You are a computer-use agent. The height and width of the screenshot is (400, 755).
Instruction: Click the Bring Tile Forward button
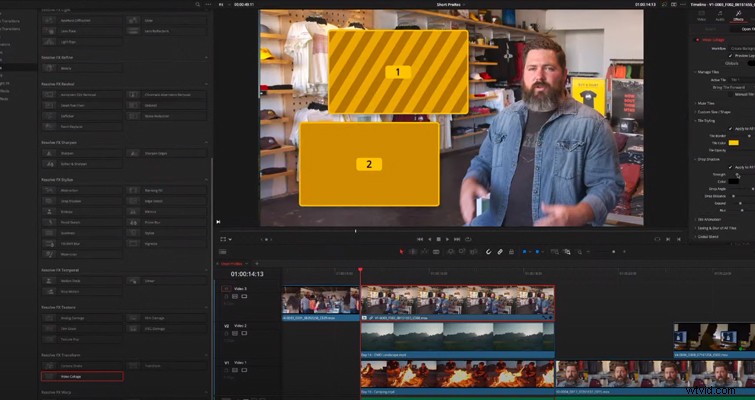pos(729,88)
